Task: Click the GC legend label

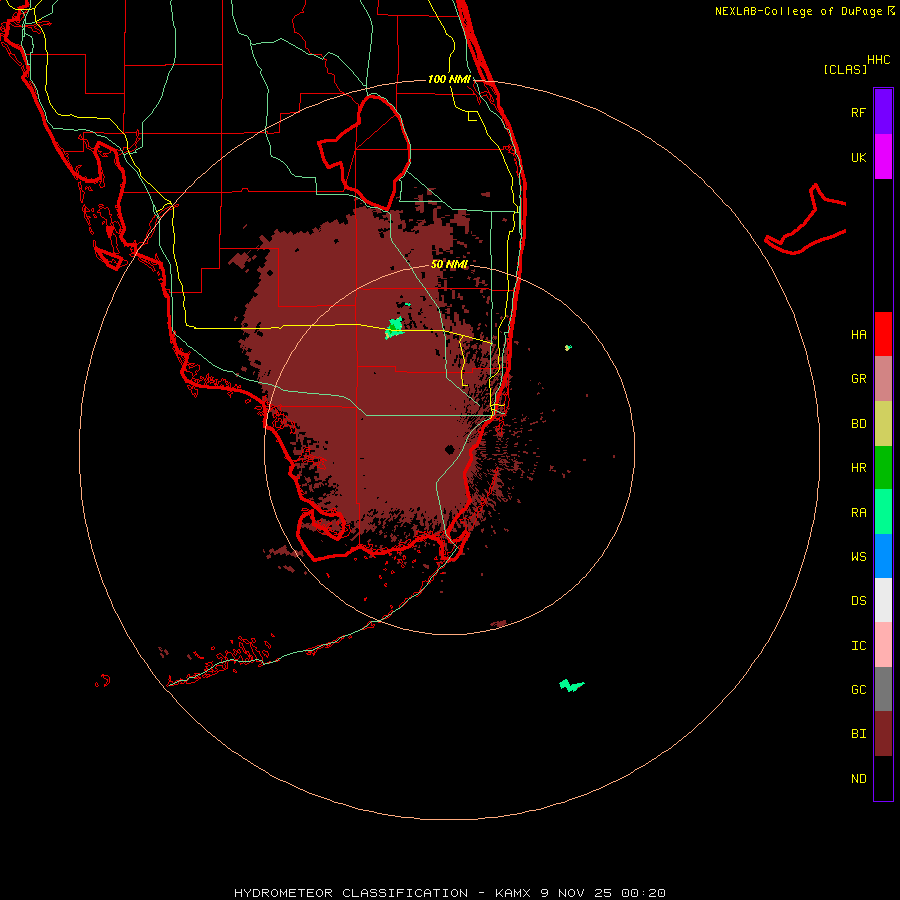Action: click(x=858, y=690)
